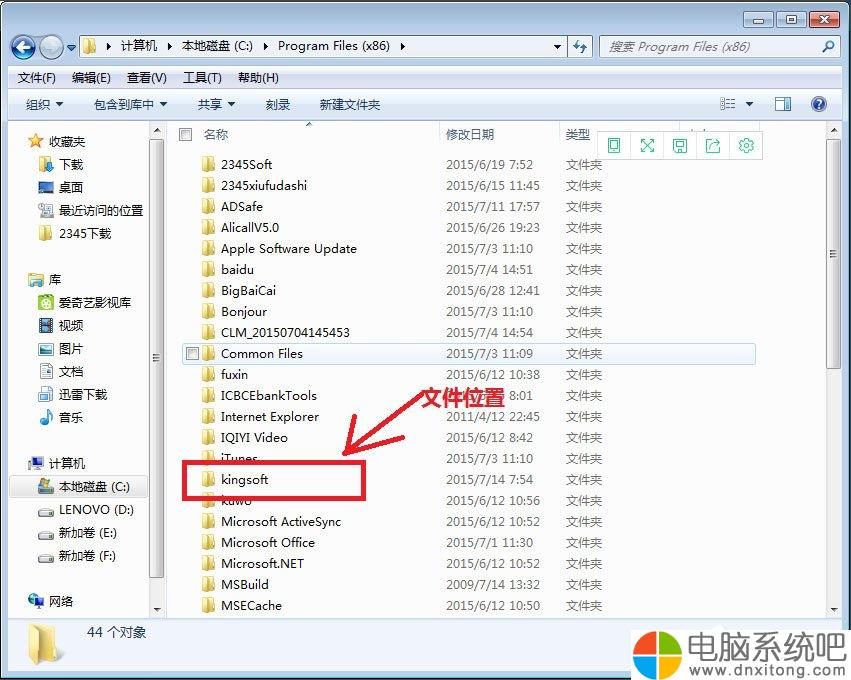Viewport: 851px width, 680px height.
Task: Go back with the blue Back arrow
Action: 23,47
